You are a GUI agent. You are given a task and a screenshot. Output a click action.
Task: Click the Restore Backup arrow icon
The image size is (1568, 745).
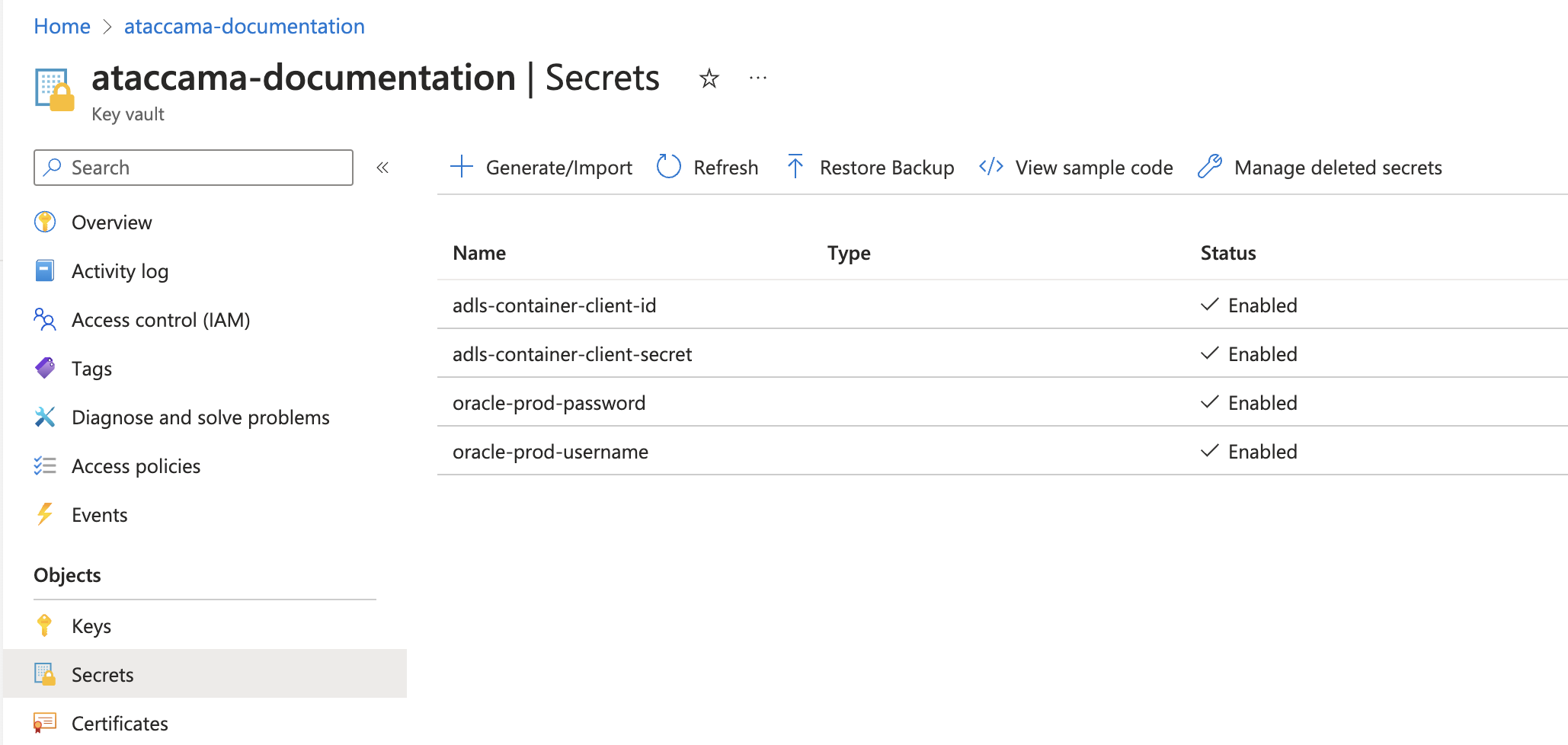(x=795, y=167)
